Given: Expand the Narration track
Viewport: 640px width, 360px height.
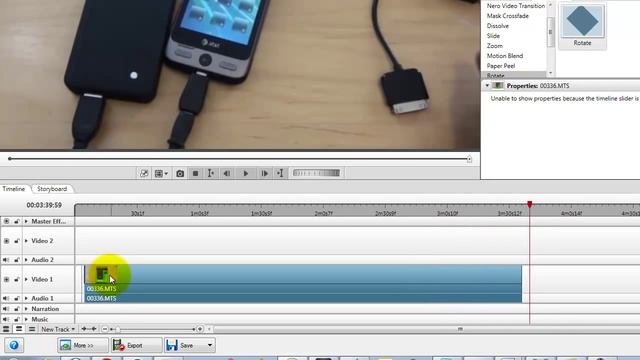Looking at the screenshot, I should pos(26,309).
